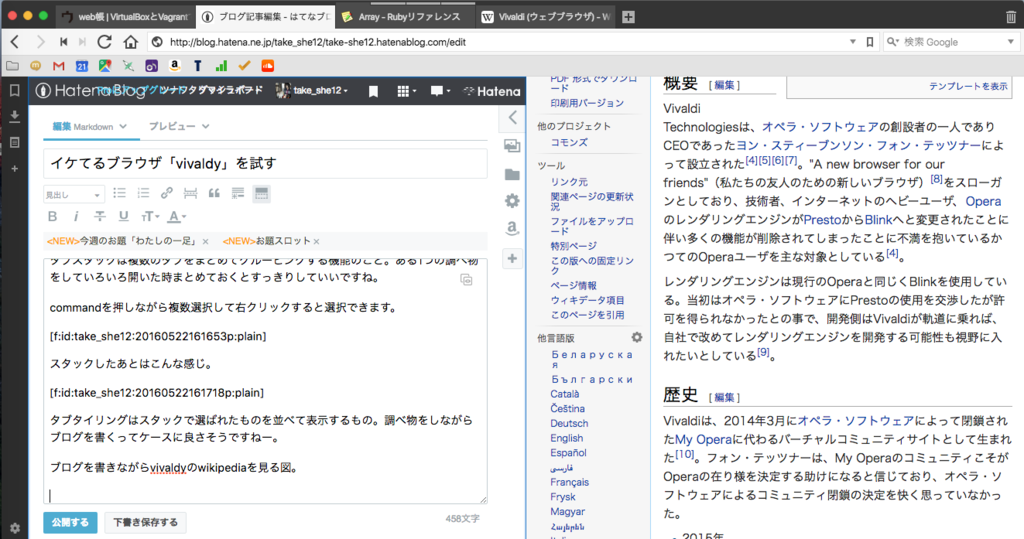Click the browser forward arrow
The height and width of the screenshot is (539, 1024).
click(40, 42)
